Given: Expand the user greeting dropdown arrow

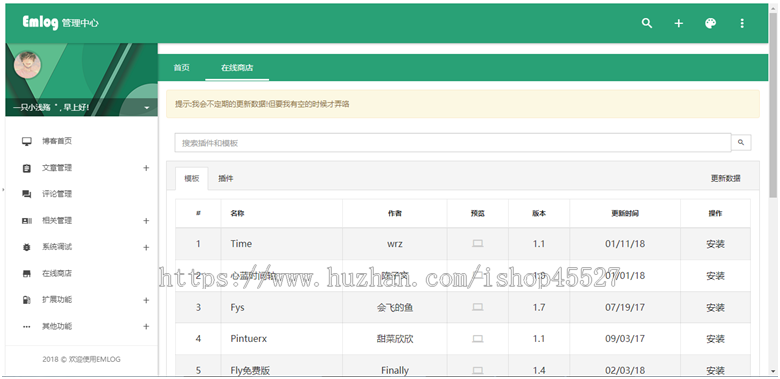Looking at the screenshot, I should point(147,108).
